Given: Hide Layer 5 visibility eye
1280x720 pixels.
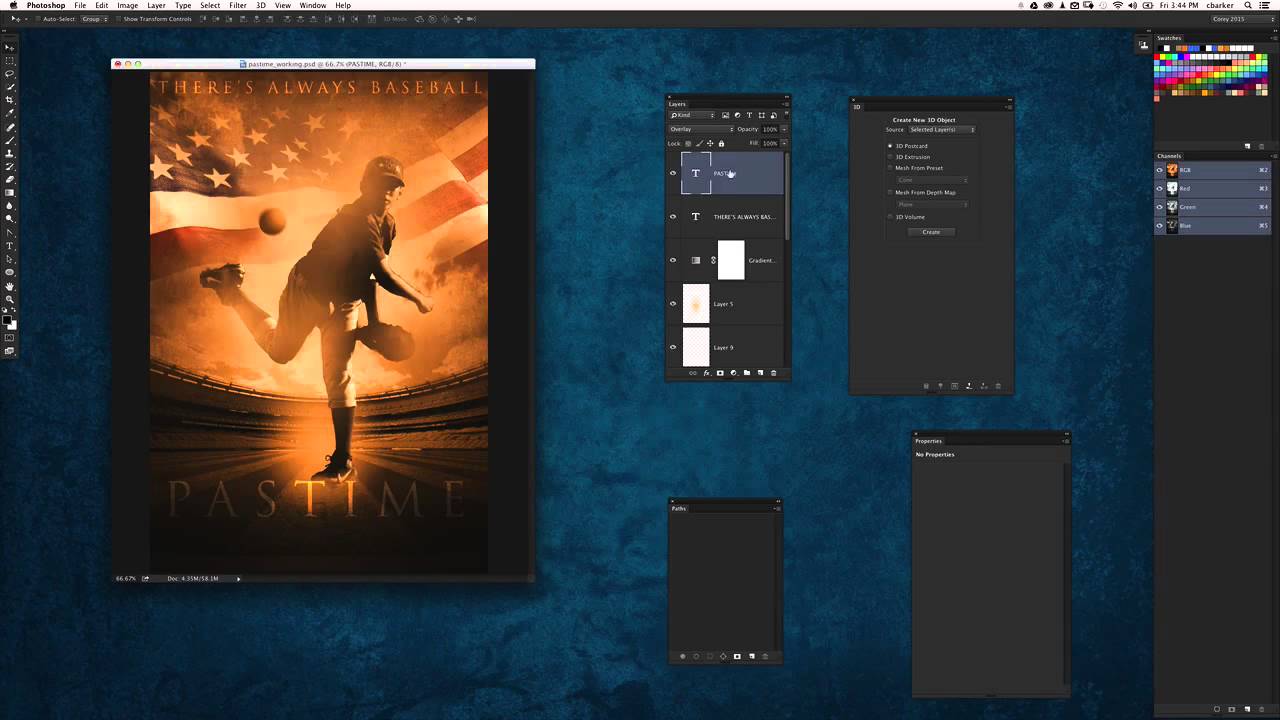Looking at the screenshot, I should click(x=672, y=304).
